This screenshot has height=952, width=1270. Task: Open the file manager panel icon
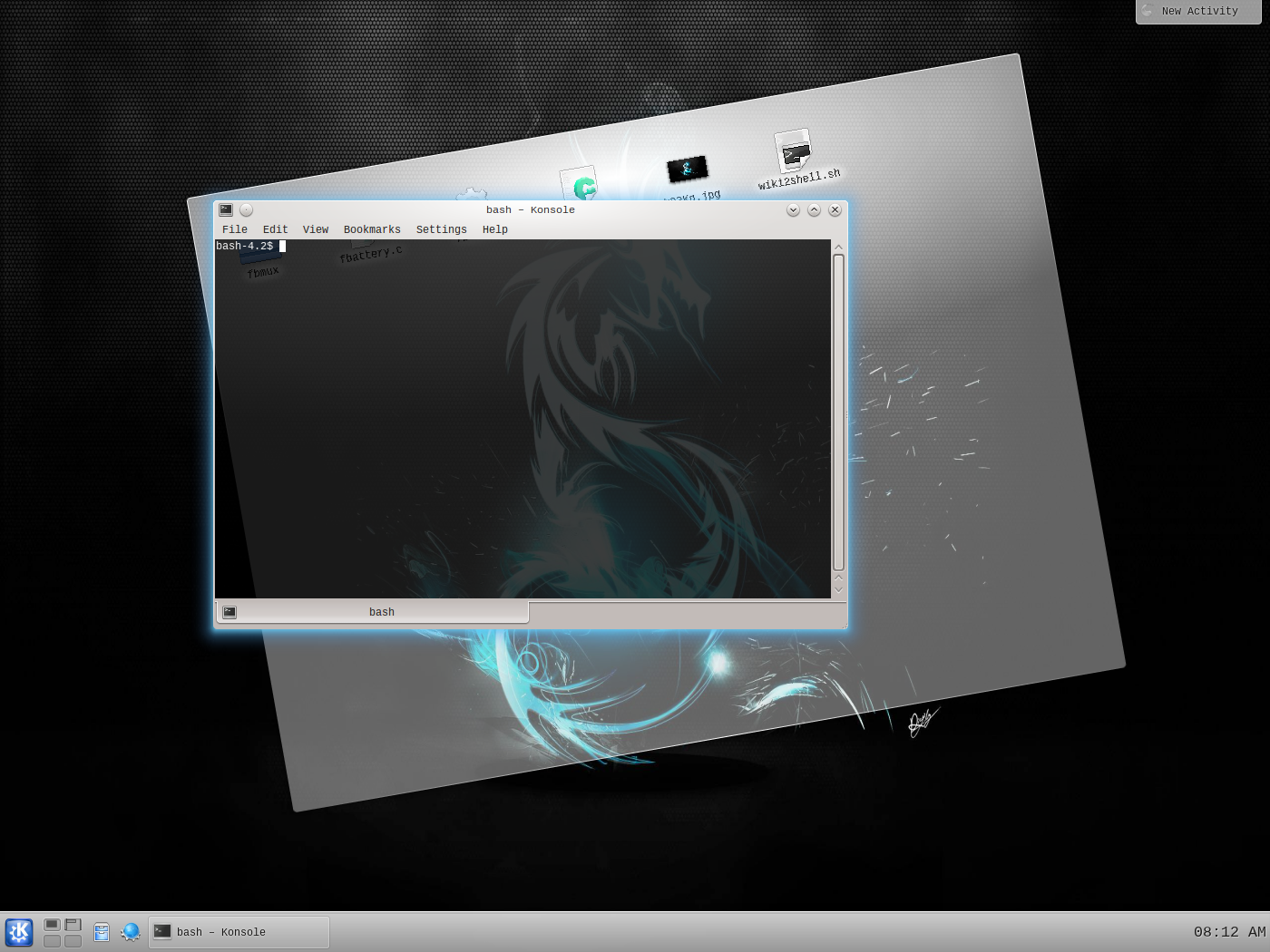pos(102,932)
